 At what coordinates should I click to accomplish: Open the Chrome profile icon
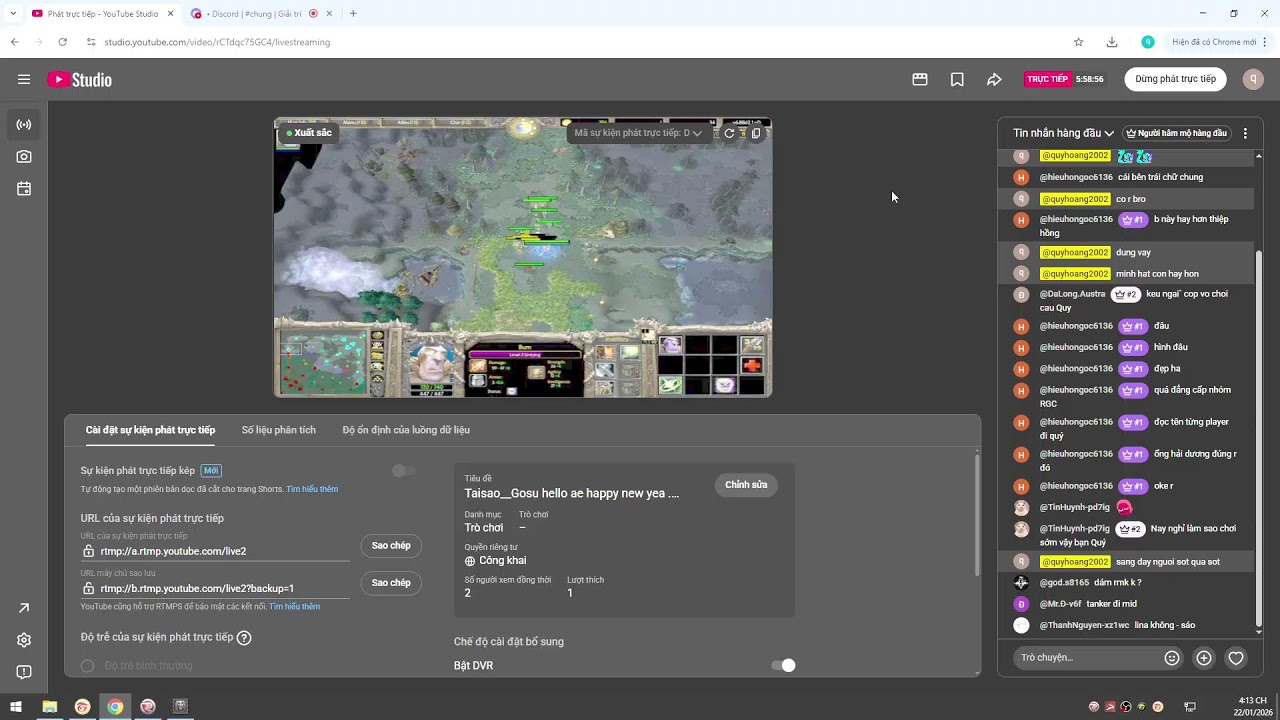click(x=1148, y=42)
